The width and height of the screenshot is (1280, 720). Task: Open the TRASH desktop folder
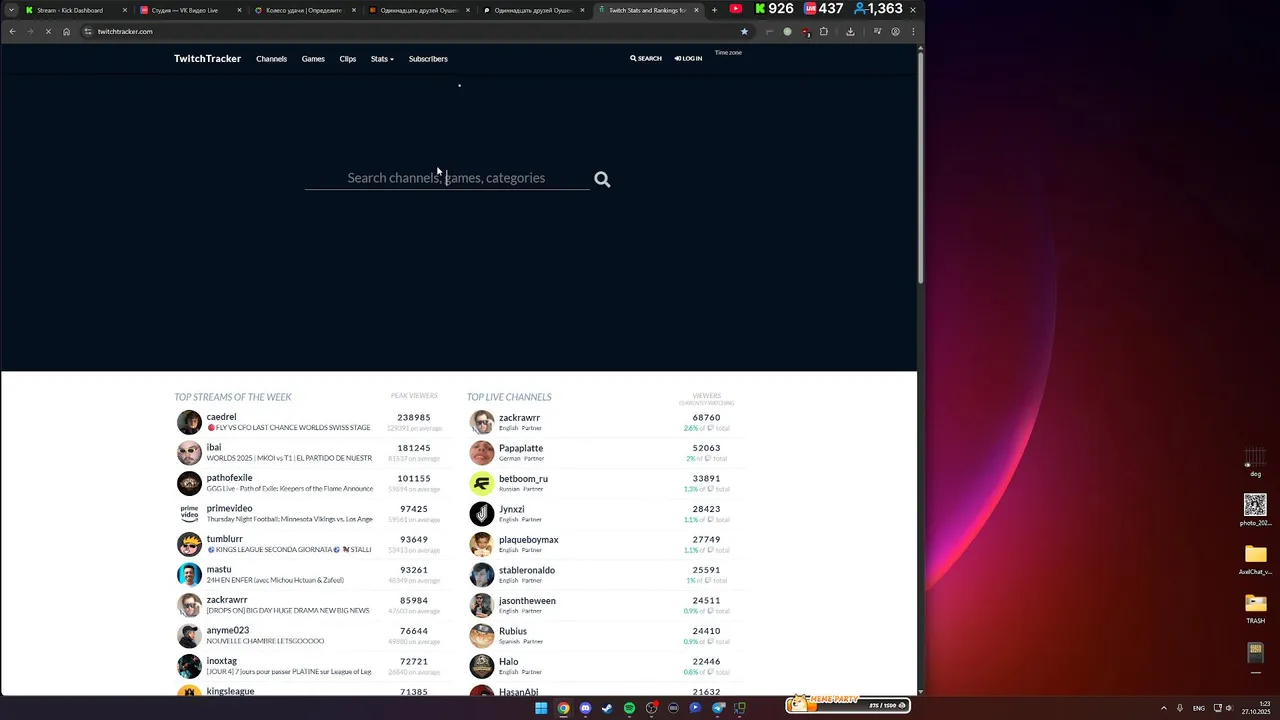coord(1255,608)
